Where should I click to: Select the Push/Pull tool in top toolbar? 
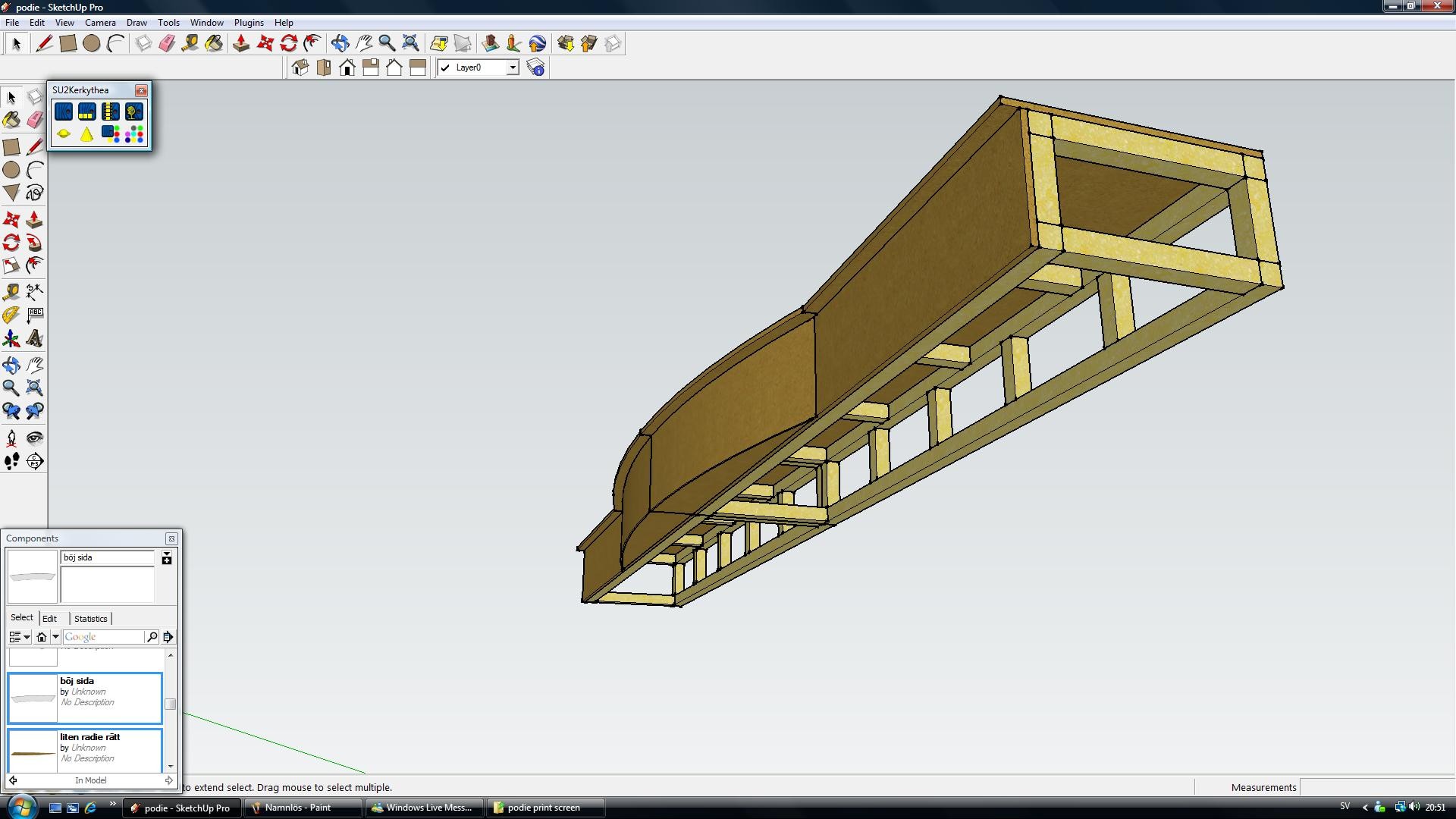click(x=241, y=43)
